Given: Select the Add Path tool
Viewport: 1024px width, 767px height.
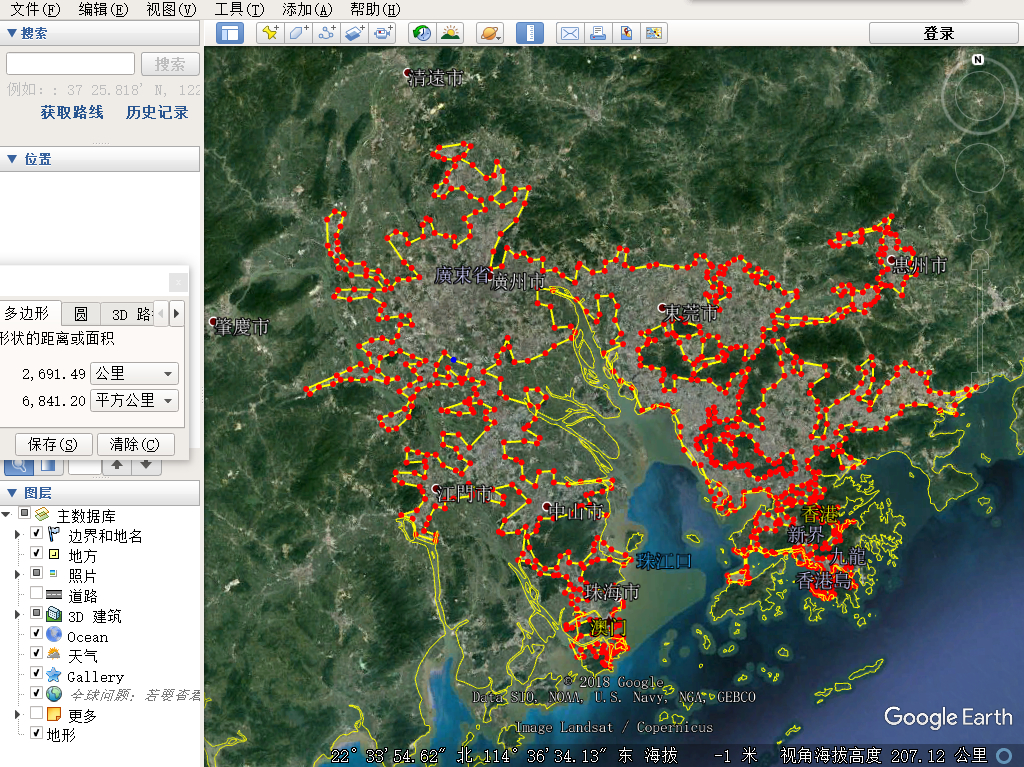Looking at the screenshot, I should pos(327,33).
